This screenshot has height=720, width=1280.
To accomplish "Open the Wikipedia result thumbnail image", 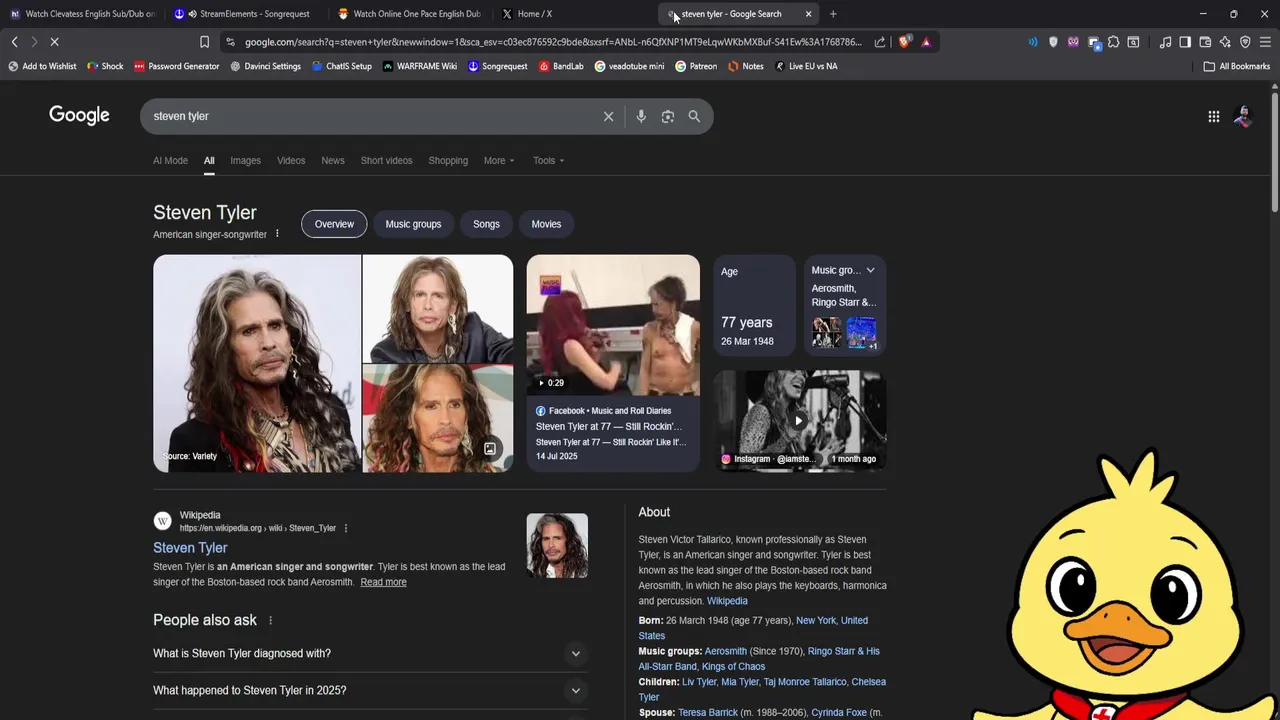I will (557, 545).
